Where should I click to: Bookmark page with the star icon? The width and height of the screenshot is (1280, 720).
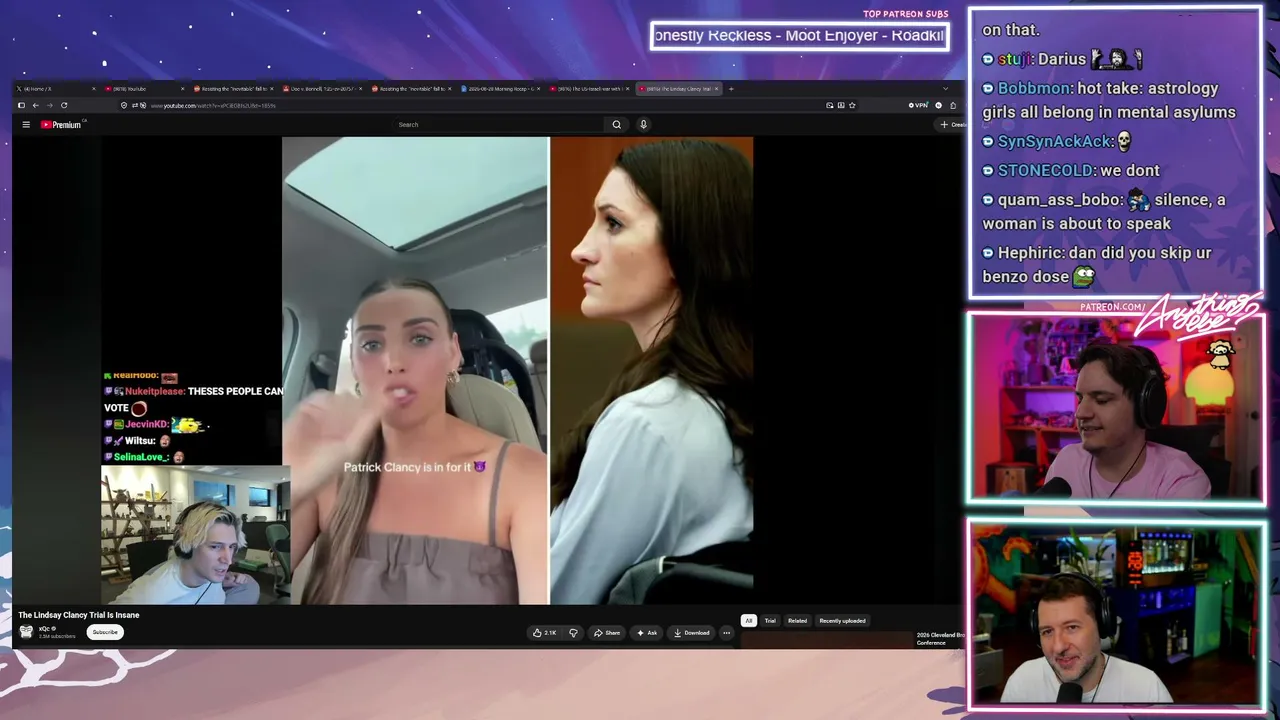tap(852, 105)
